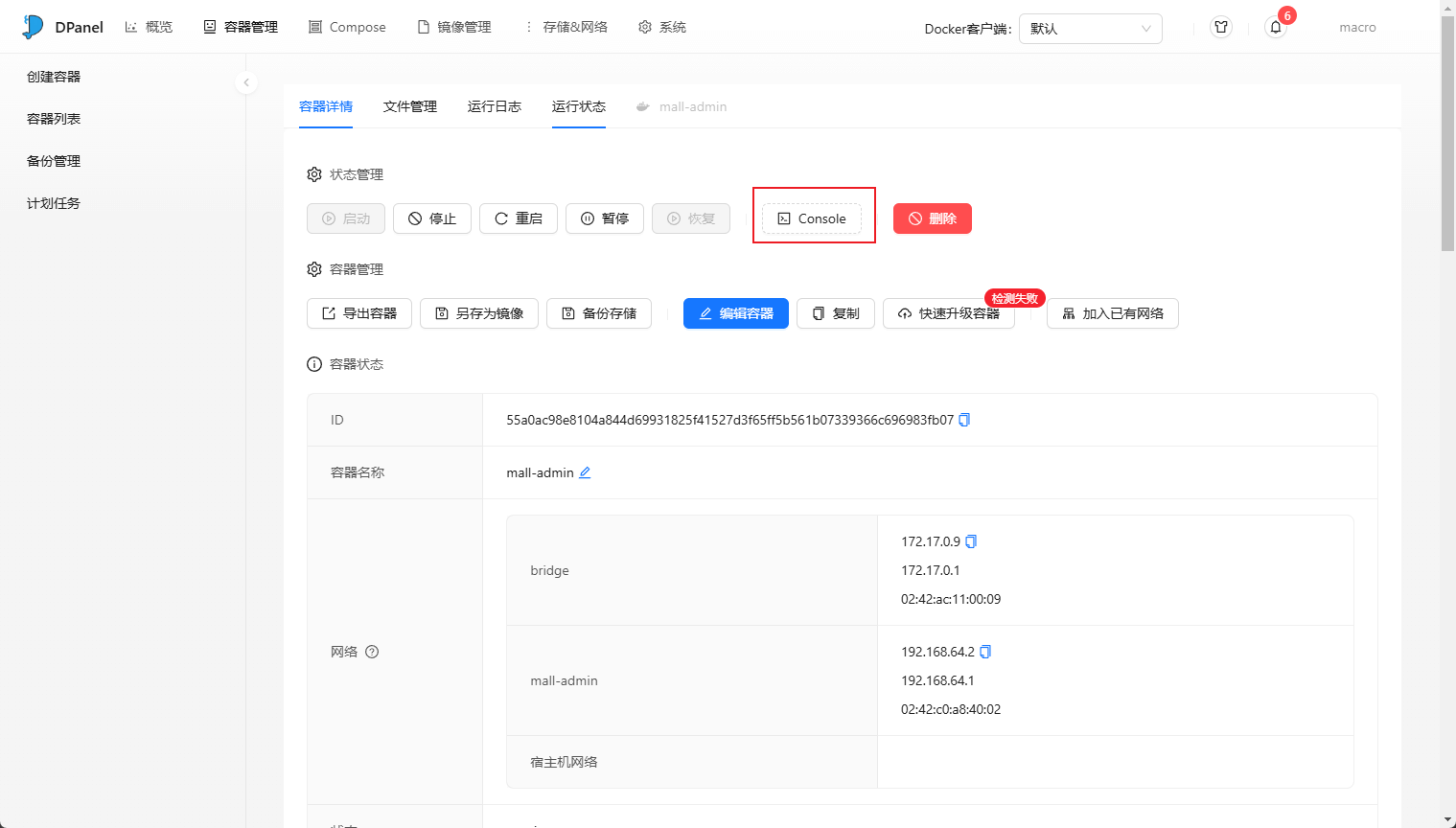Screen dimensions: 1456x828
Task: Open the Docker客户端 dropdown
Action: (x=1090, y=29)
